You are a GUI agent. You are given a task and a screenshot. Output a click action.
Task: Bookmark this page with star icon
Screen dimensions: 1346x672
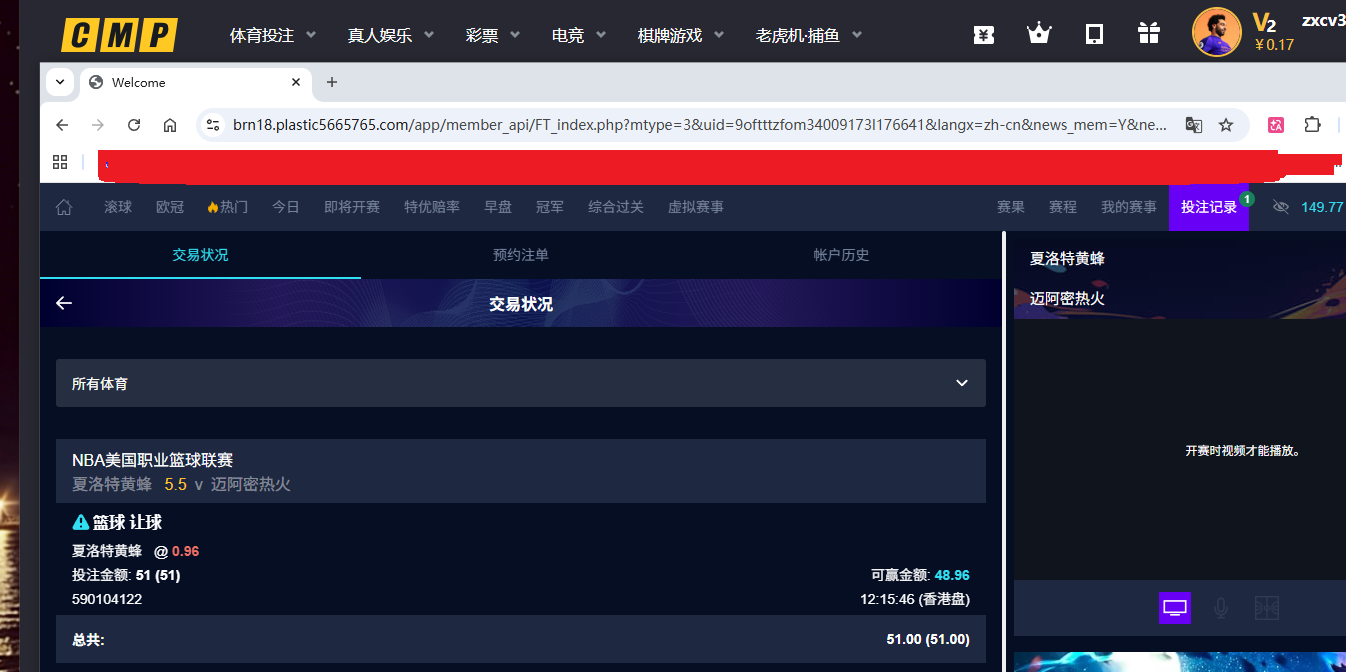point(1226,125)
